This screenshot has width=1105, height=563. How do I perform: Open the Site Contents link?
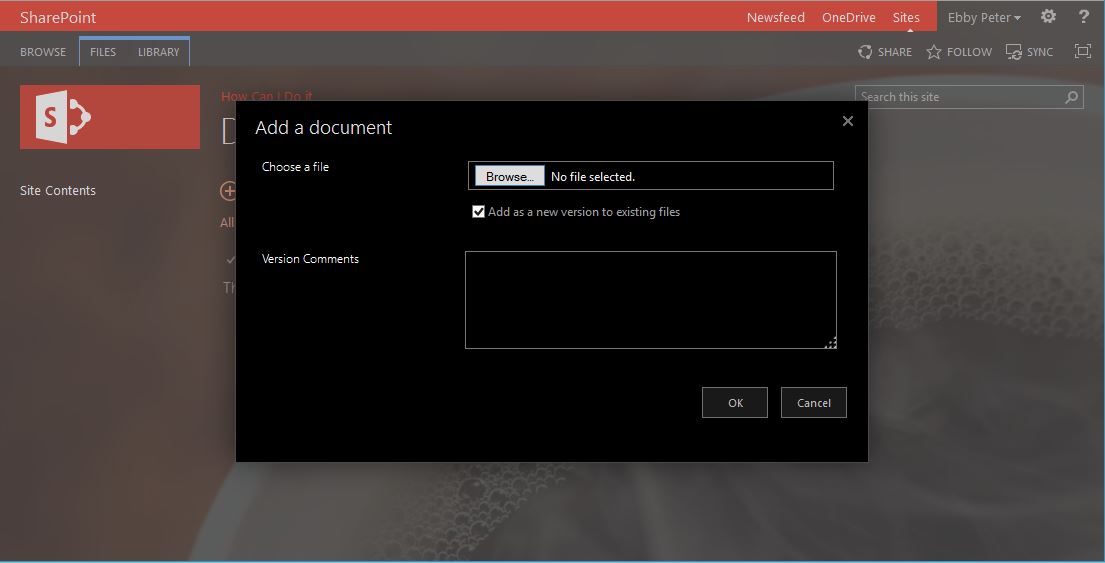58,190
